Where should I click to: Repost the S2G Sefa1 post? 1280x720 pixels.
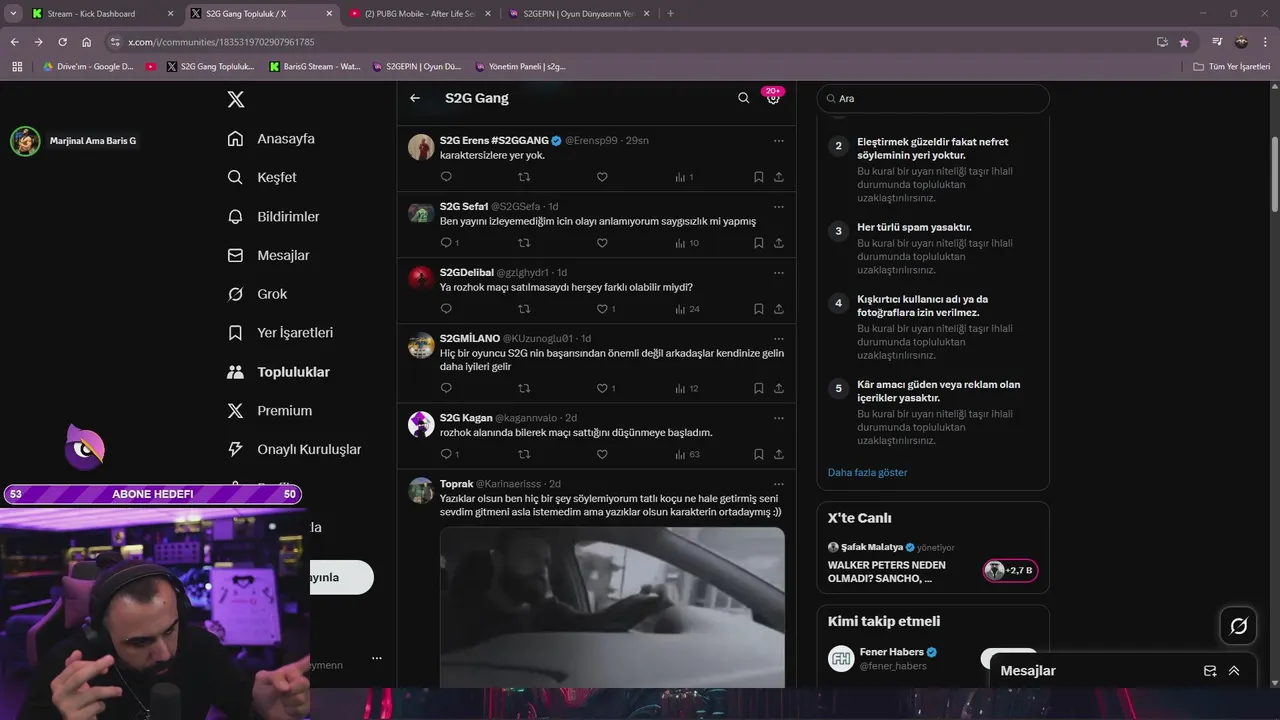point(524,243)
